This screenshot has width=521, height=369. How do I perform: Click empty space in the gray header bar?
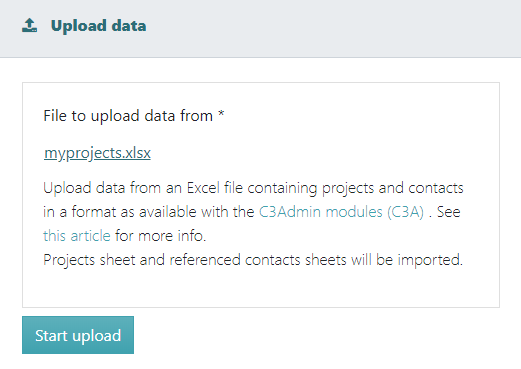point(333,27)
